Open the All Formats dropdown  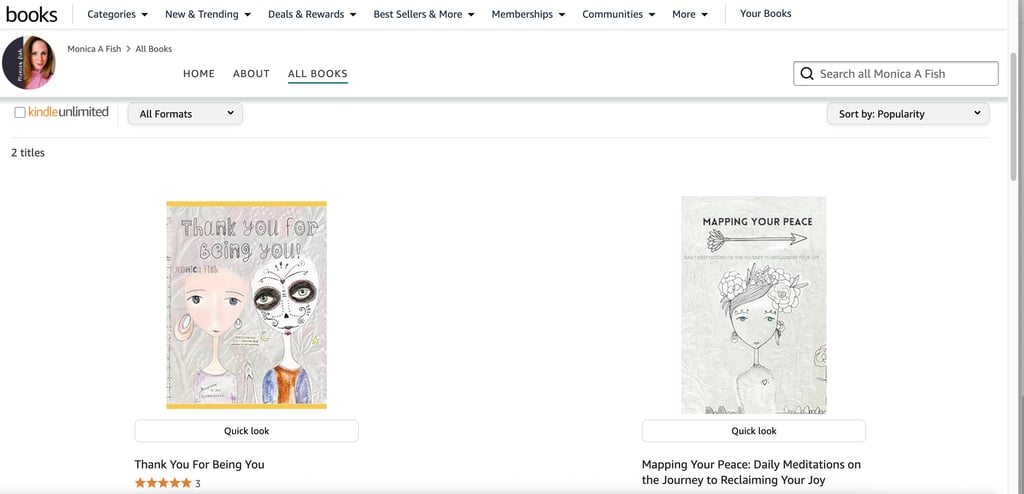click(185, 114)
